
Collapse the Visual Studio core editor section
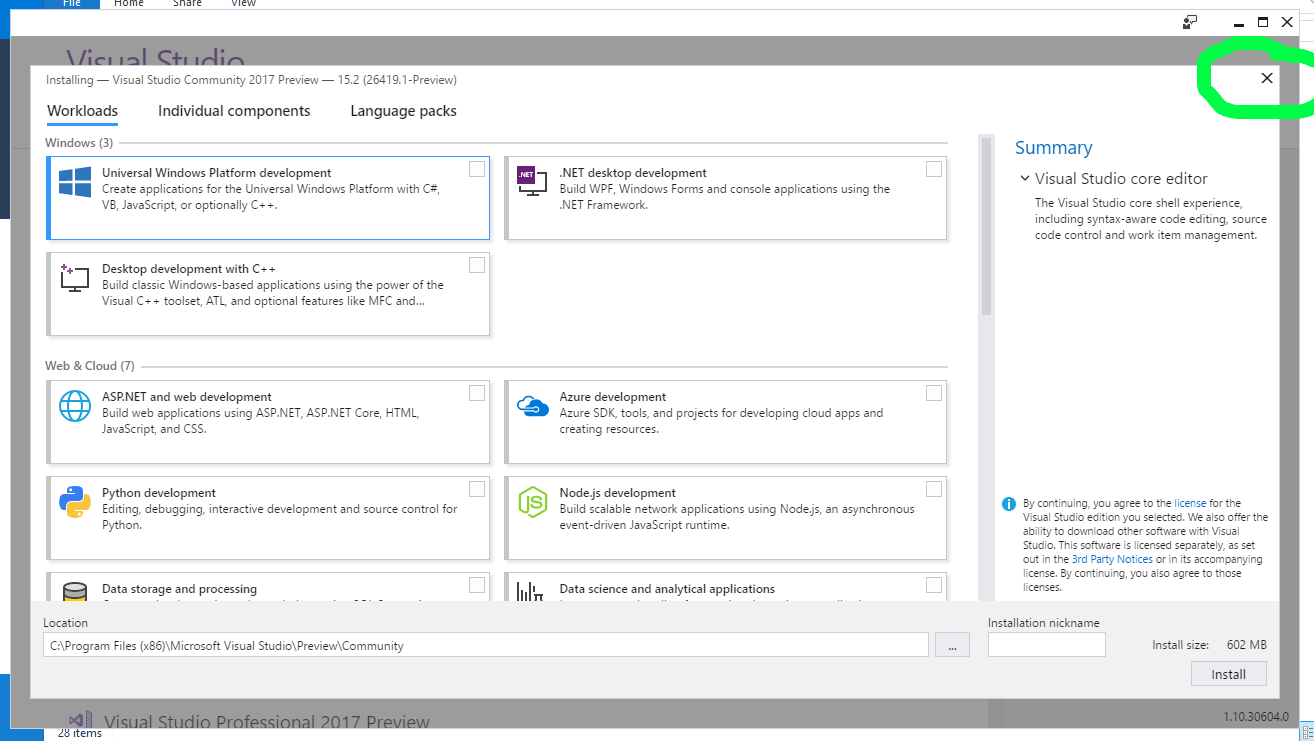point(1025,179)
